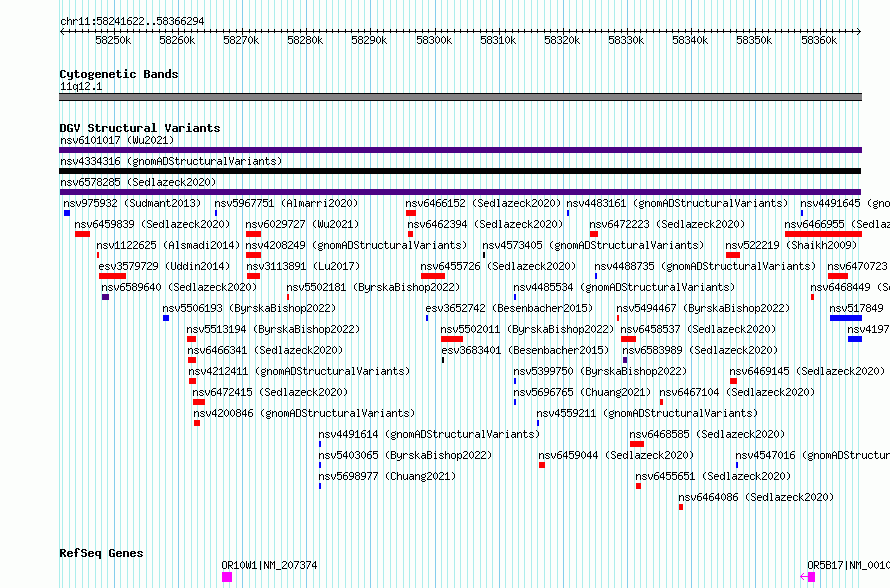Image resolution: width=890 pixels, height=588 pixels.
Task: Click the RefSeq Genes track title
Action: (x=101, y=553)
